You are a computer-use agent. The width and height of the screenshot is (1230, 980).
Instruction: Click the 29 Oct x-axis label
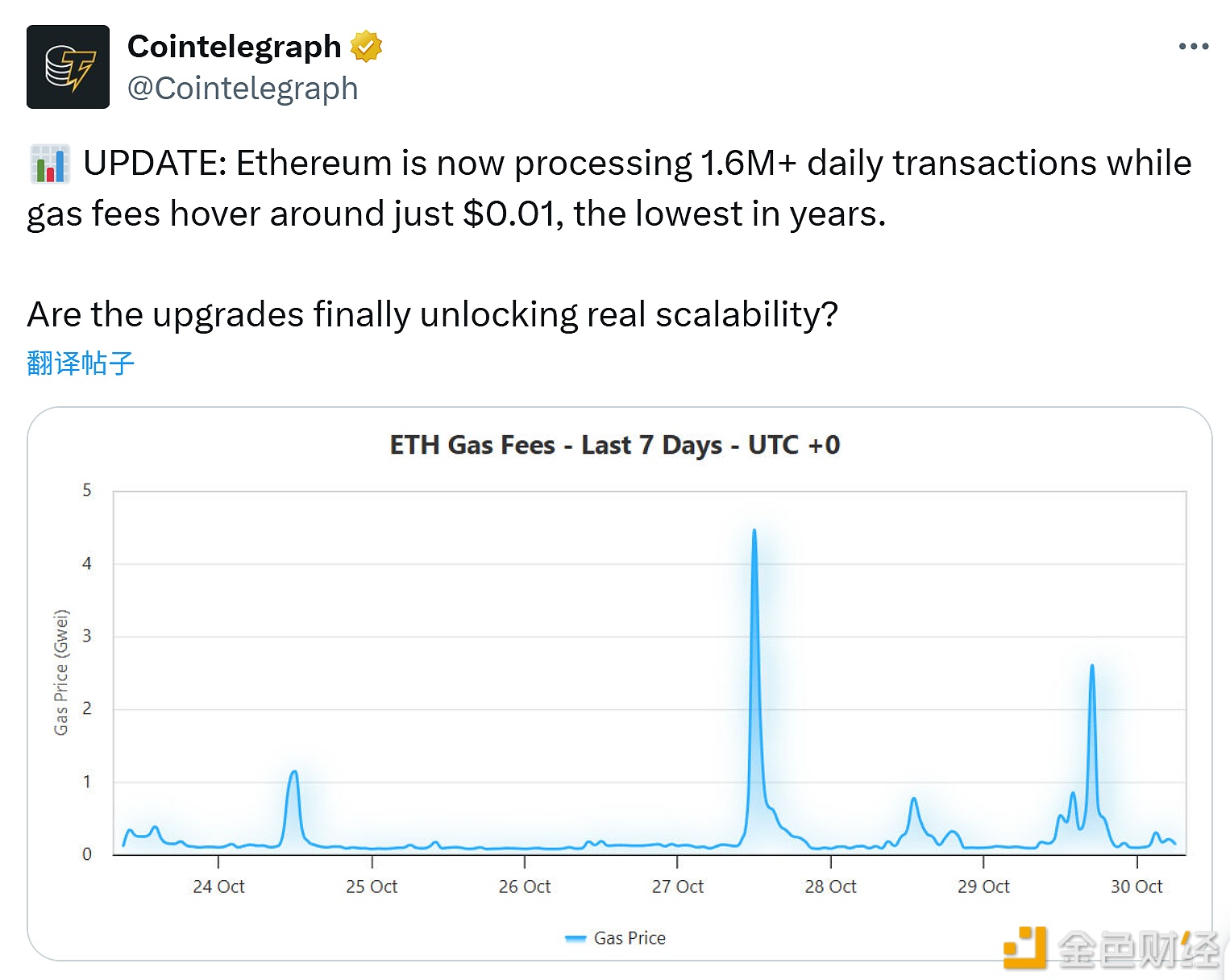pyautogui.click(x=983, y=887)
